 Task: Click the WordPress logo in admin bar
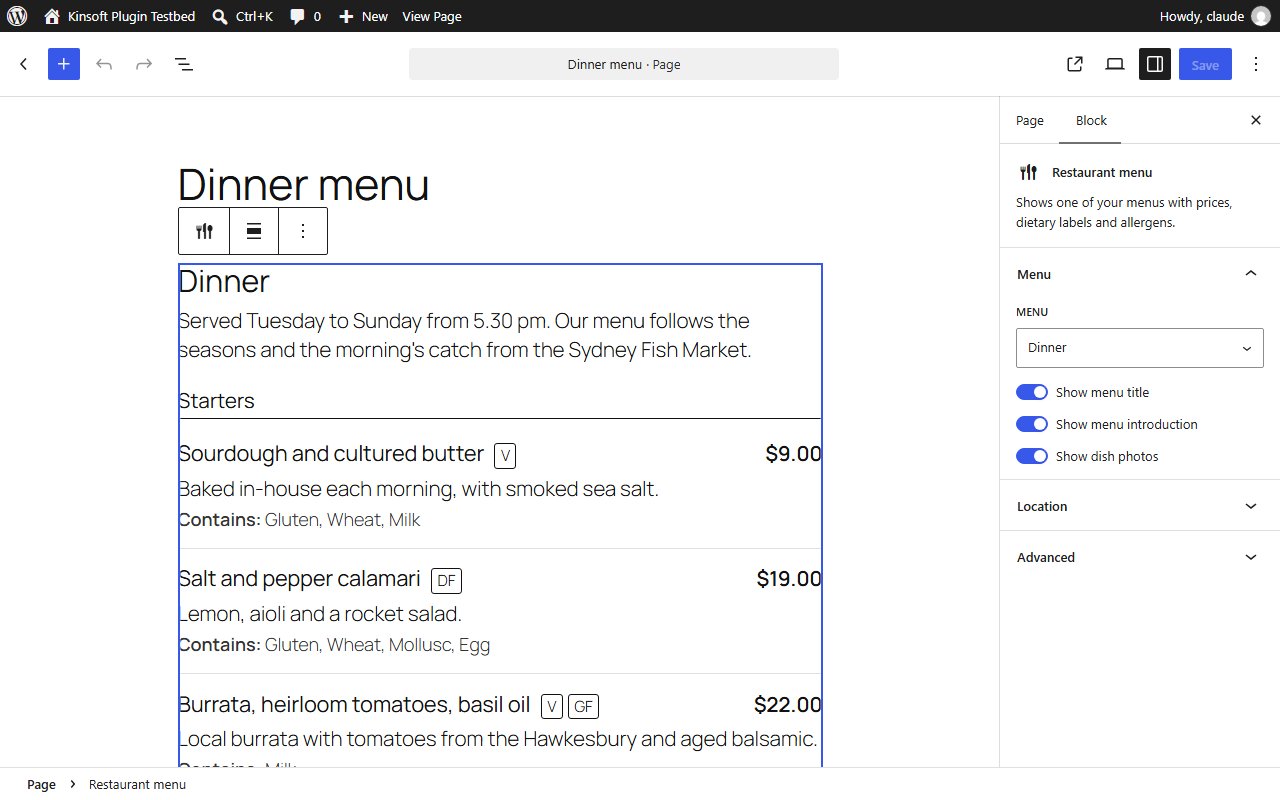tap(16, 16)
